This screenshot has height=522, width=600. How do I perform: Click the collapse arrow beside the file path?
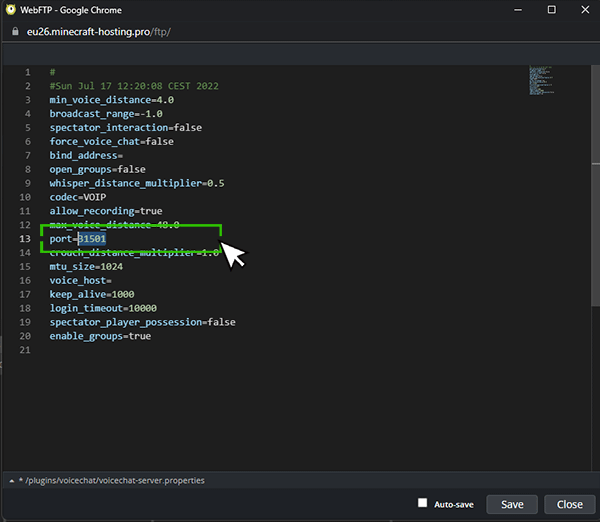11,481
